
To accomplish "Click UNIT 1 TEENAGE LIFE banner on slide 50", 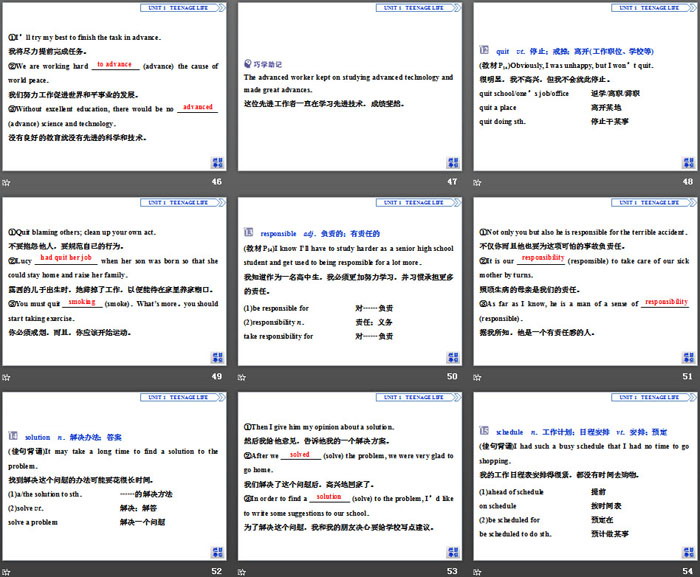I will [418, 202].
